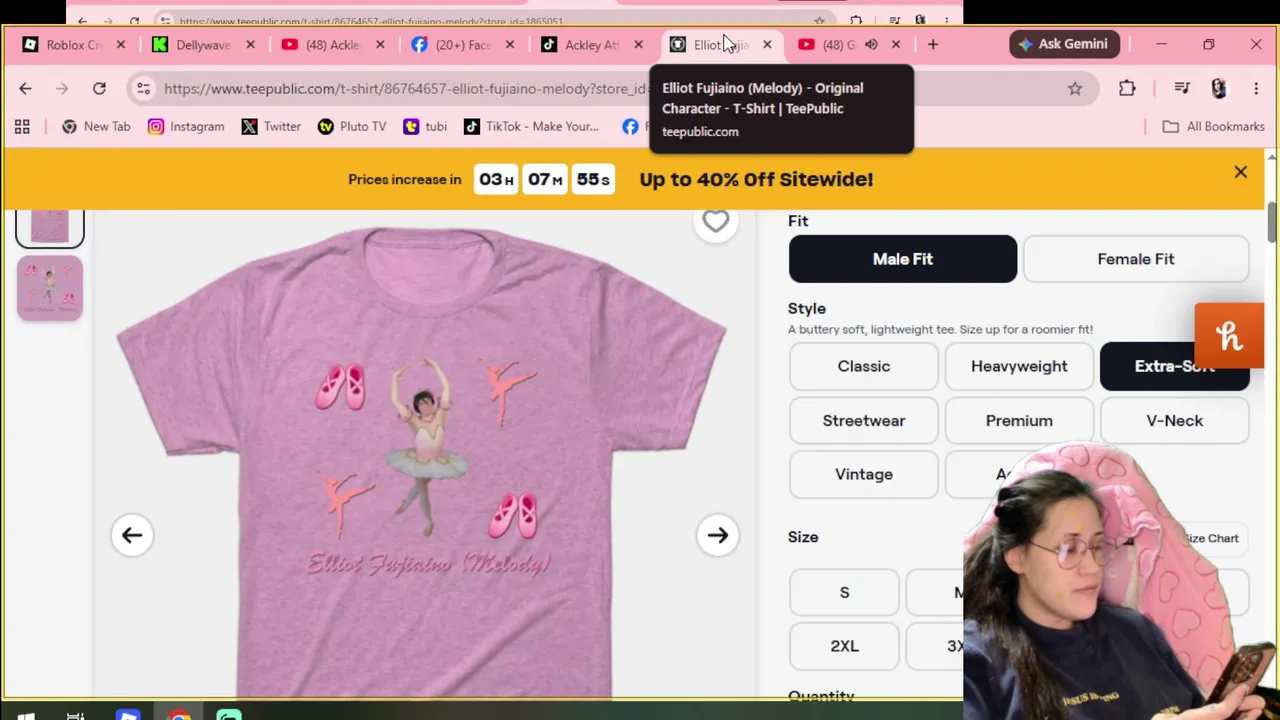Open the tubi bookmark
1280x720 pixels.
425,126
